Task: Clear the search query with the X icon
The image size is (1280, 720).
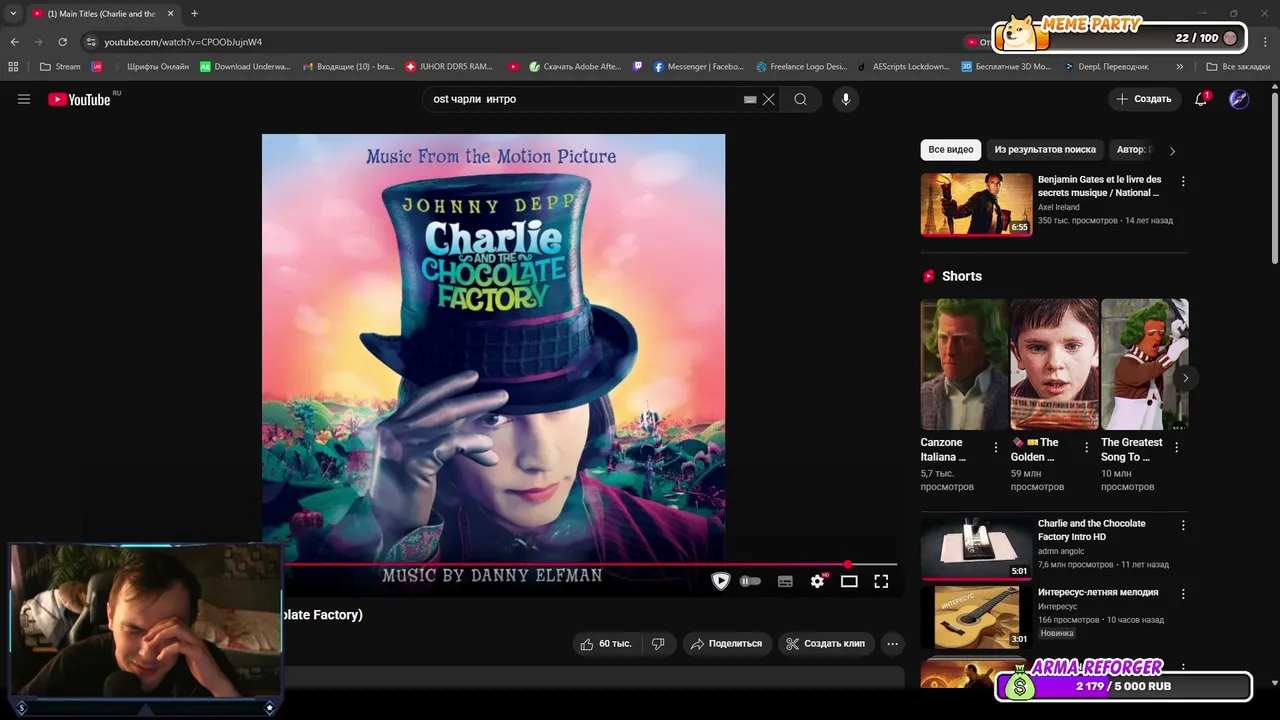Action: click(x=769, y=99)
